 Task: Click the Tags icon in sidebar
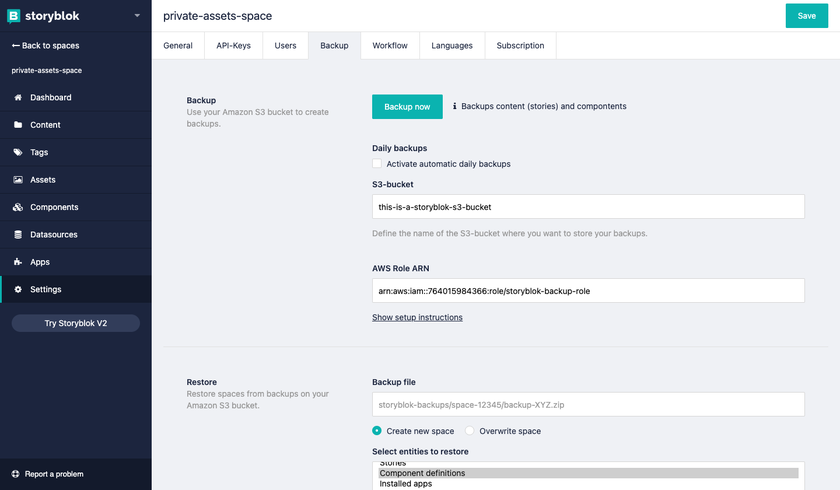[x=18, y=152]
